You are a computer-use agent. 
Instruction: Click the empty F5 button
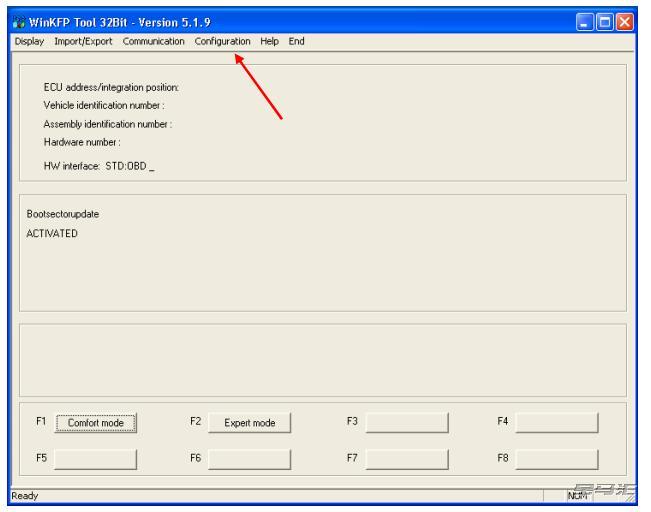[x=96, y=459]
